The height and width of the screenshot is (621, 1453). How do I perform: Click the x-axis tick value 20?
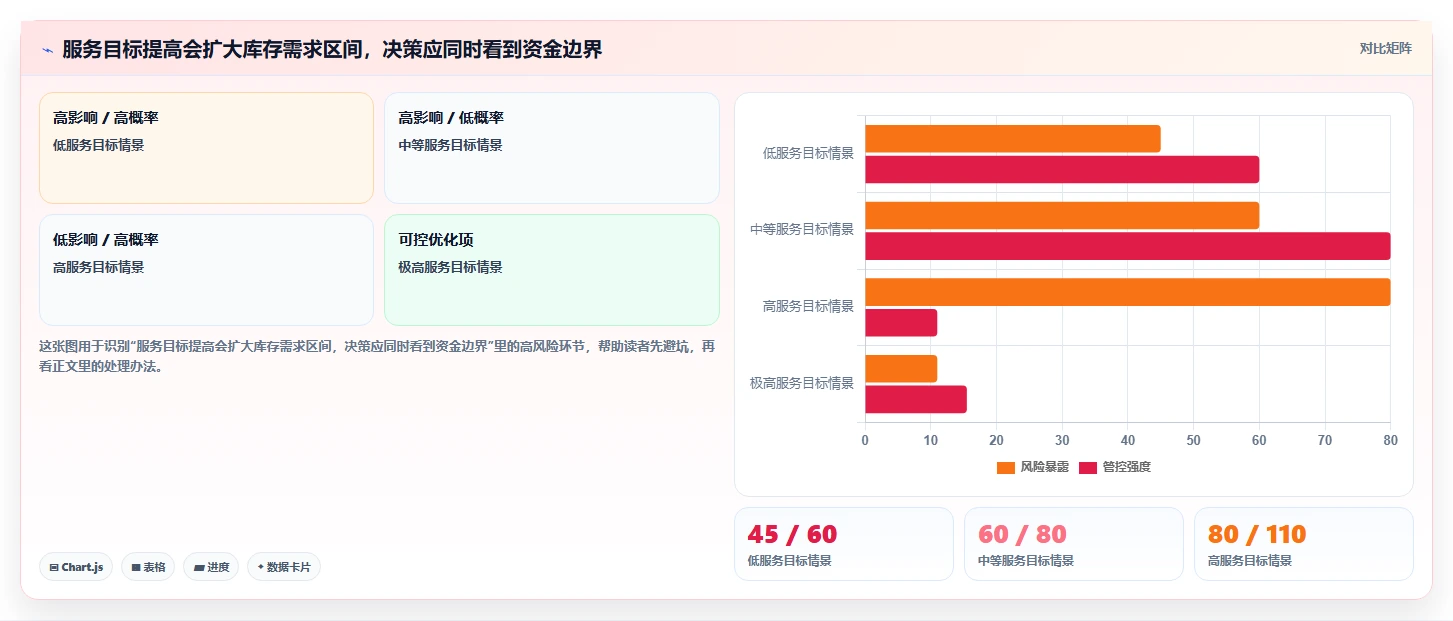tap(996, 440)
